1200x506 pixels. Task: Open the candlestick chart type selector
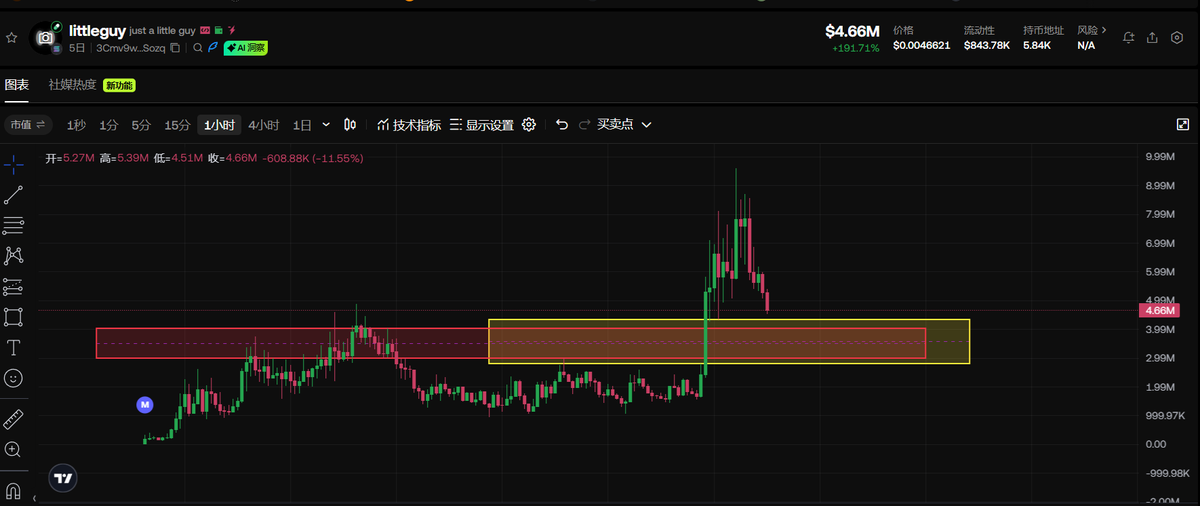coord(350,125)
